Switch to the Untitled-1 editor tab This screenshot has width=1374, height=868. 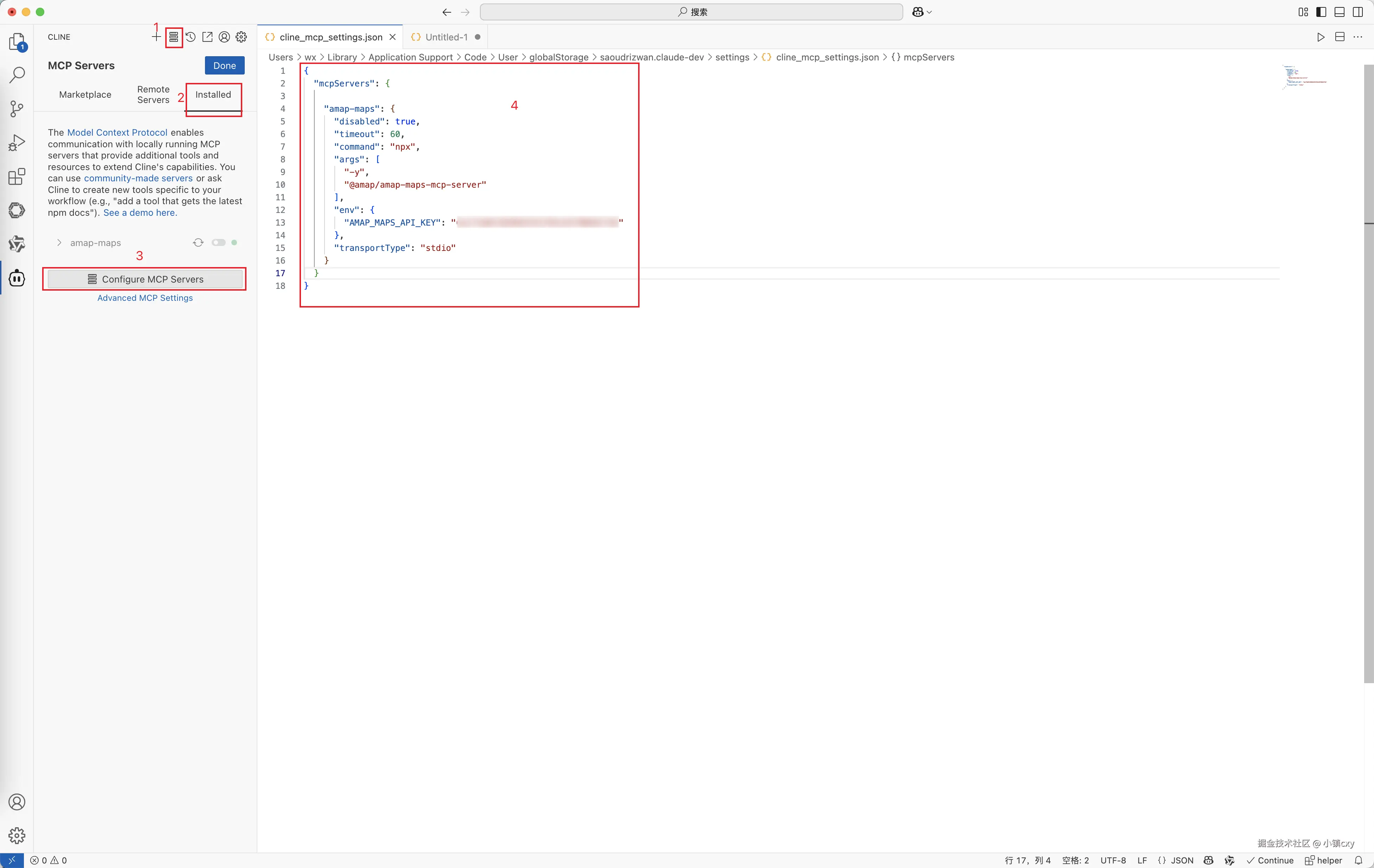click(446, 37)
